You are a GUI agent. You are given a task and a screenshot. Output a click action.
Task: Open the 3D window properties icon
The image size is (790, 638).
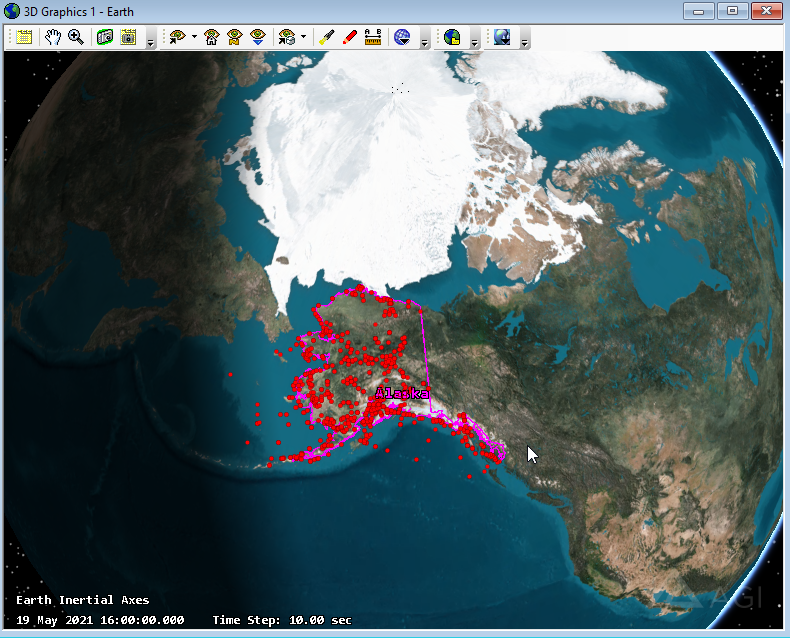(24, 37)
